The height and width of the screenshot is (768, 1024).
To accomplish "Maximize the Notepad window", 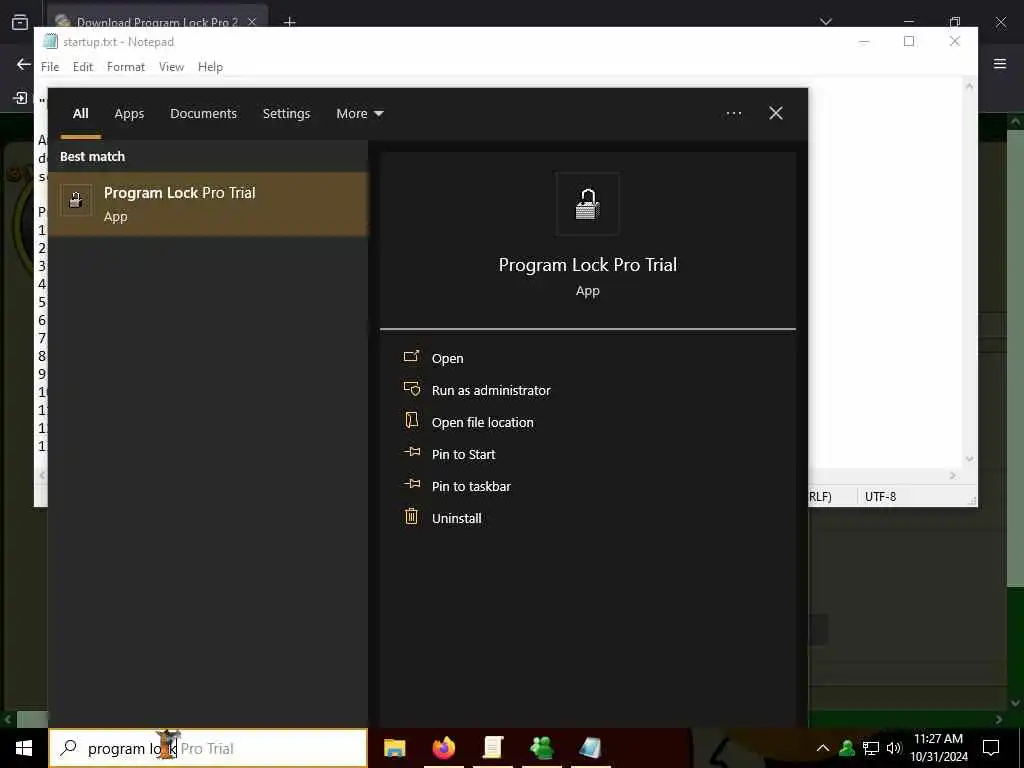I will [909, 42].
